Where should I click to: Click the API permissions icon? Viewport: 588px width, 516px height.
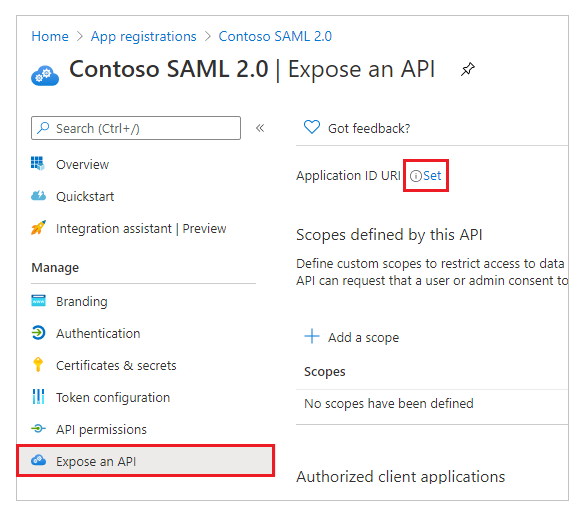[38, 428]
